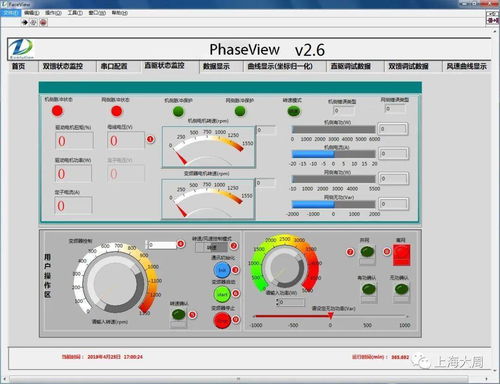The height and width of the screenshot is (384, 500).
Task: Click the red reactive power (Var) slider handle
Action: (331, 315)
